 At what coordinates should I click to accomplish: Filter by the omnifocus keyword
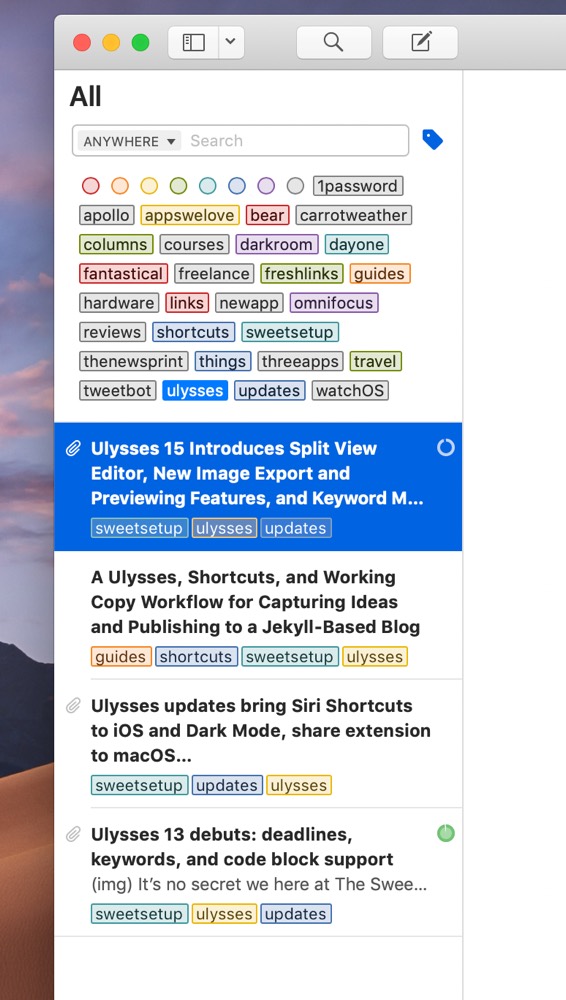[x=334, y=303]
